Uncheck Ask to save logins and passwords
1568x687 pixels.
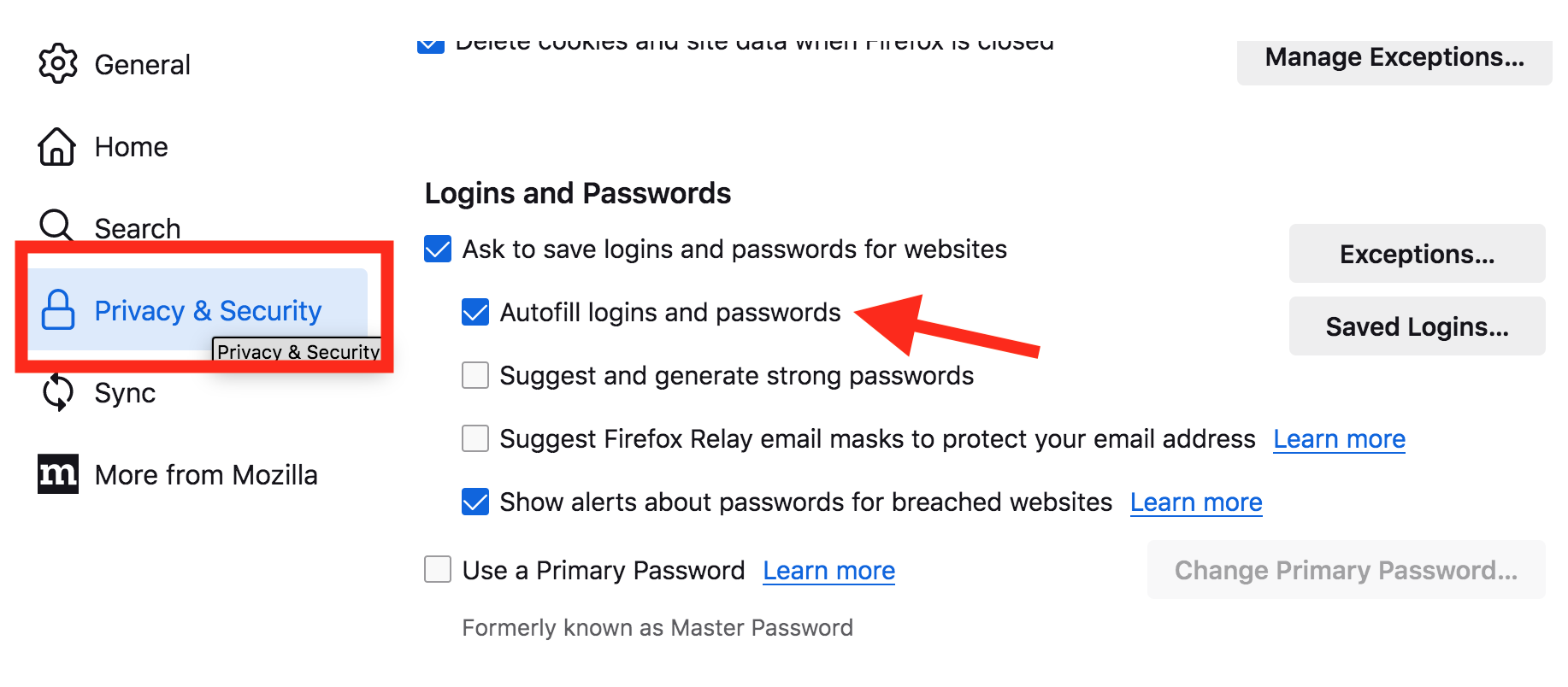click(x=438, y=249)
